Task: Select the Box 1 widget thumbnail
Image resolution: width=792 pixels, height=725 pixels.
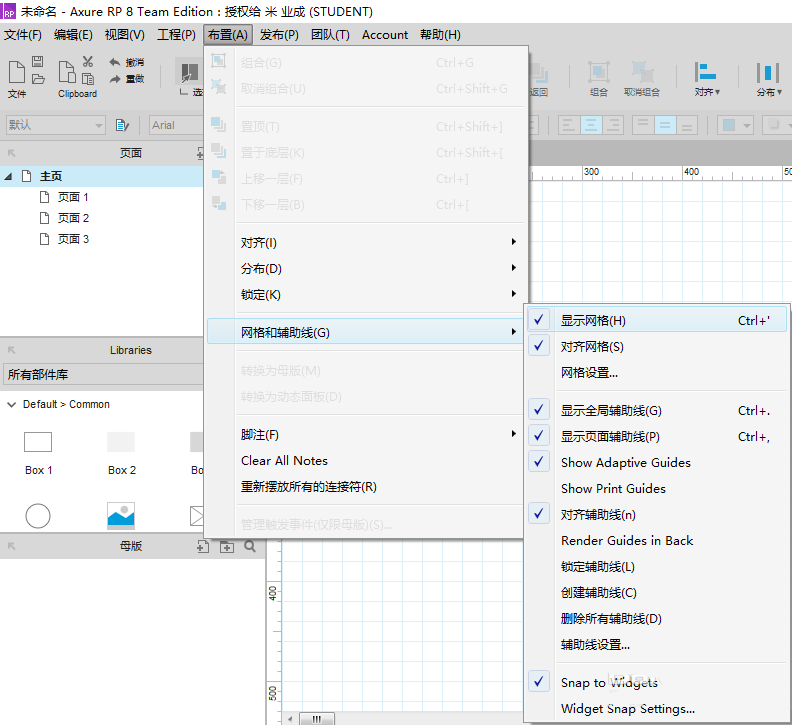Action: 38,442
